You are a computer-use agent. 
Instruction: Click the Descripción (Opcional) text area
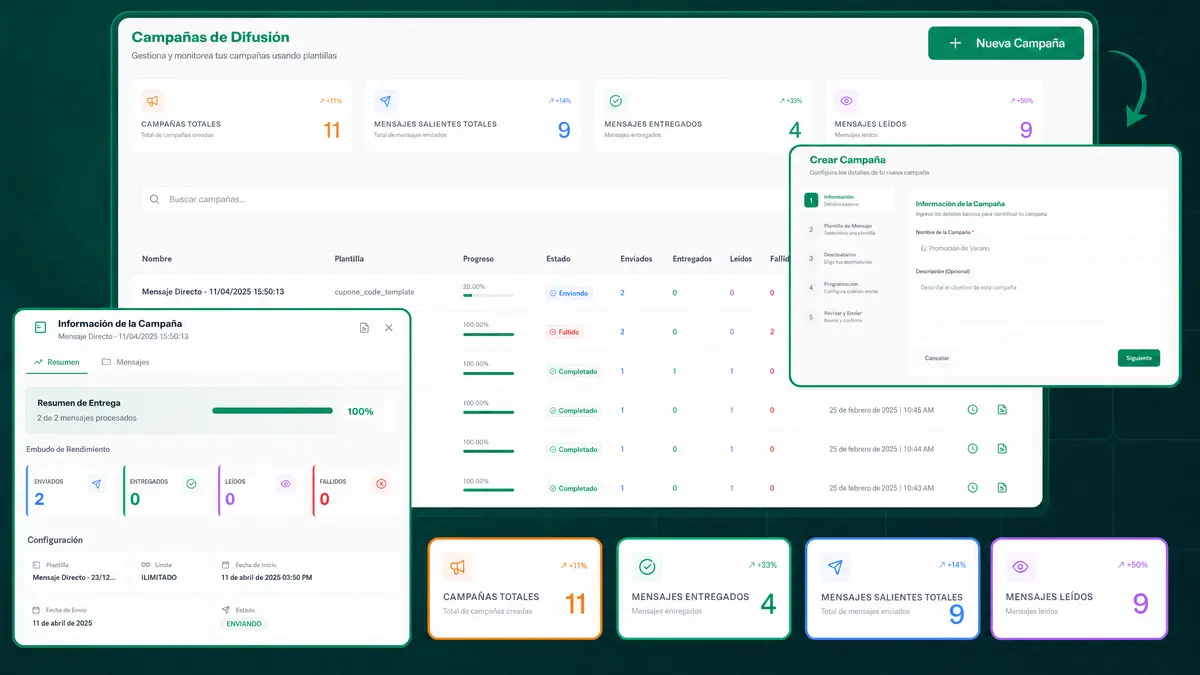click(1038, 304)
